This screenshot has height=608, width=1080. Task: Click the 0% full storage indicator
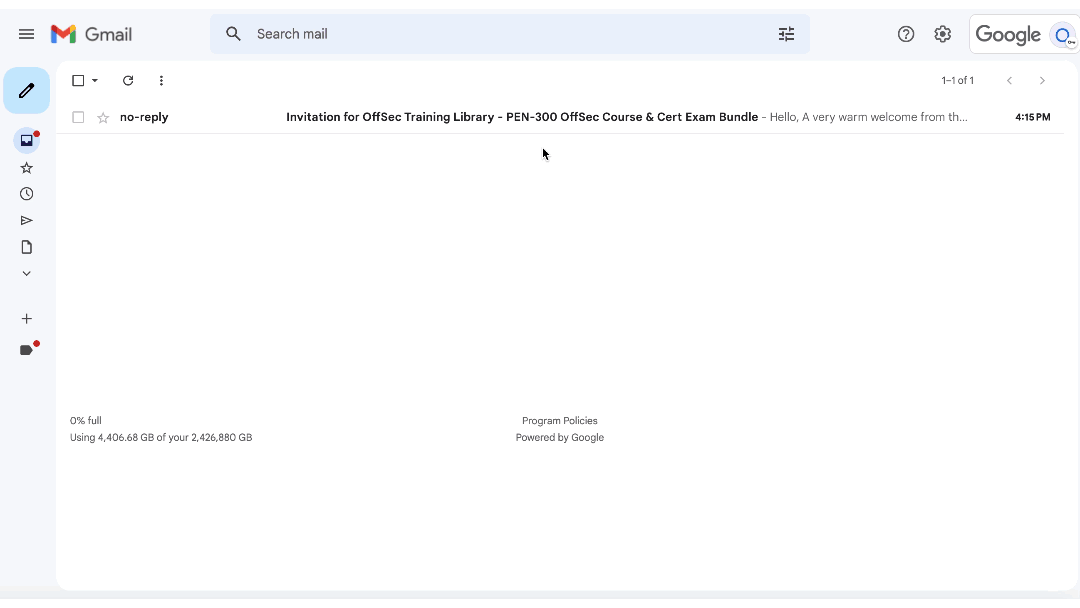pyautogui.click(x=85, y=420)
